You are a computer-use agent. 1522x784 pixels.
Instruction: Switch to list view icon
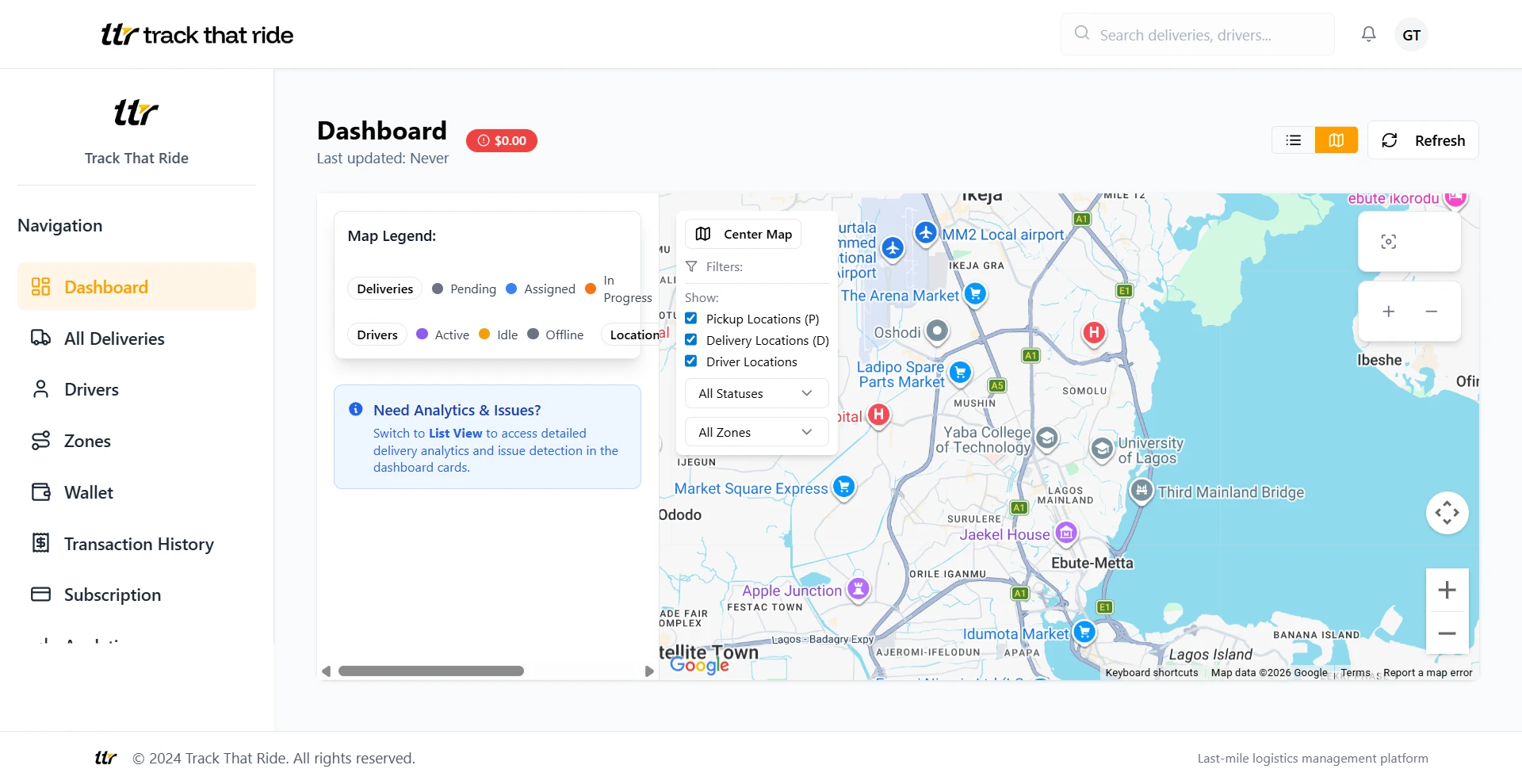click(1294, 140)
